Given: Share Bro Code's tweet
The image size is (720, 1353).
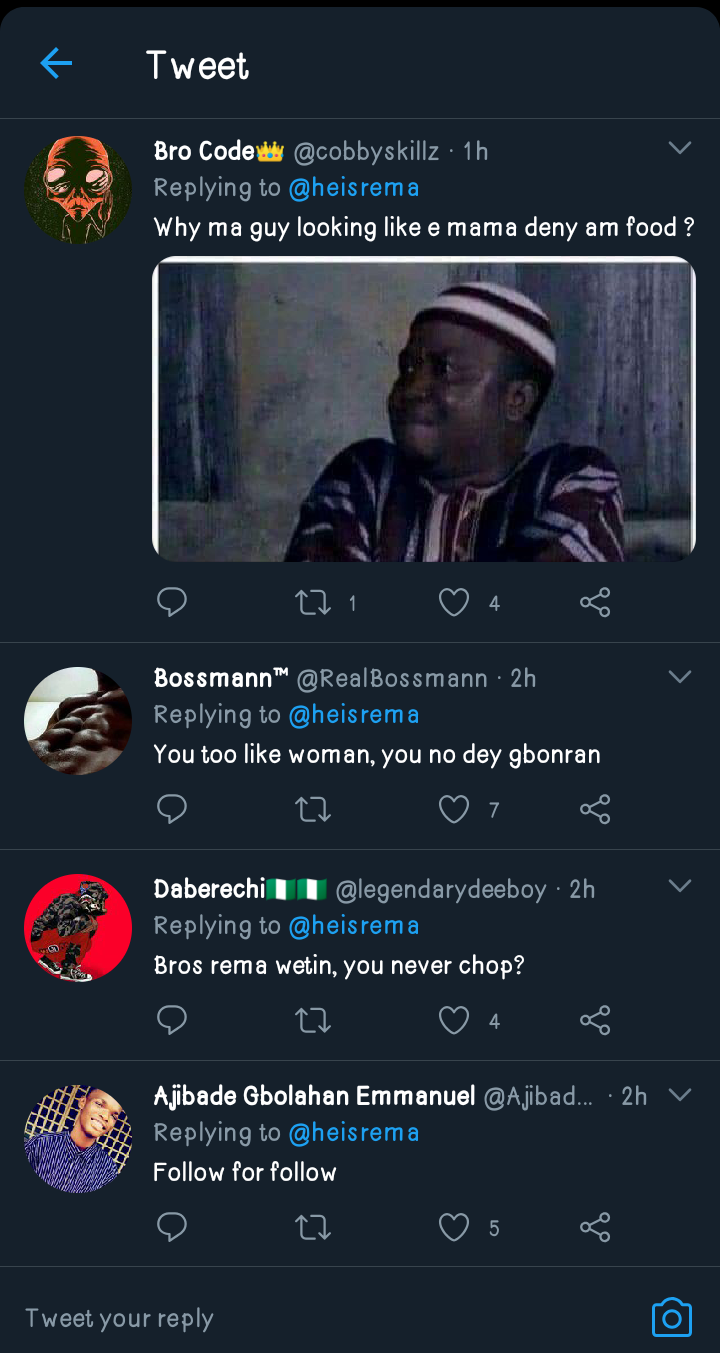Looking at the screenshot, I should point(595,602).
